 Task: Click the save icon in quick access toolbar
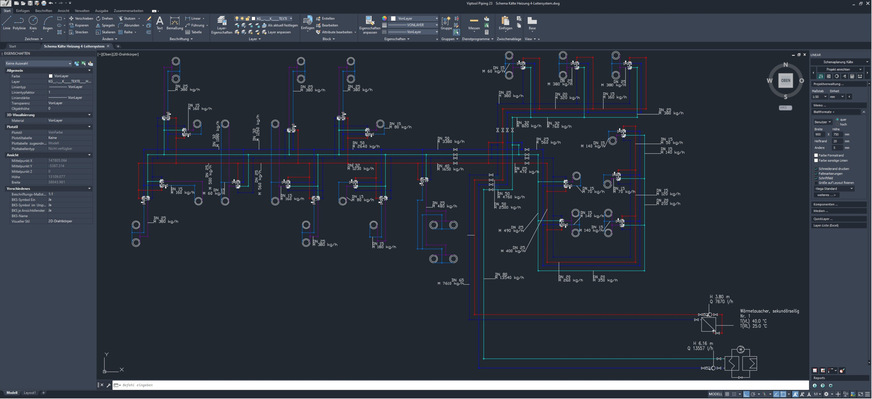[x=30, y=3]
